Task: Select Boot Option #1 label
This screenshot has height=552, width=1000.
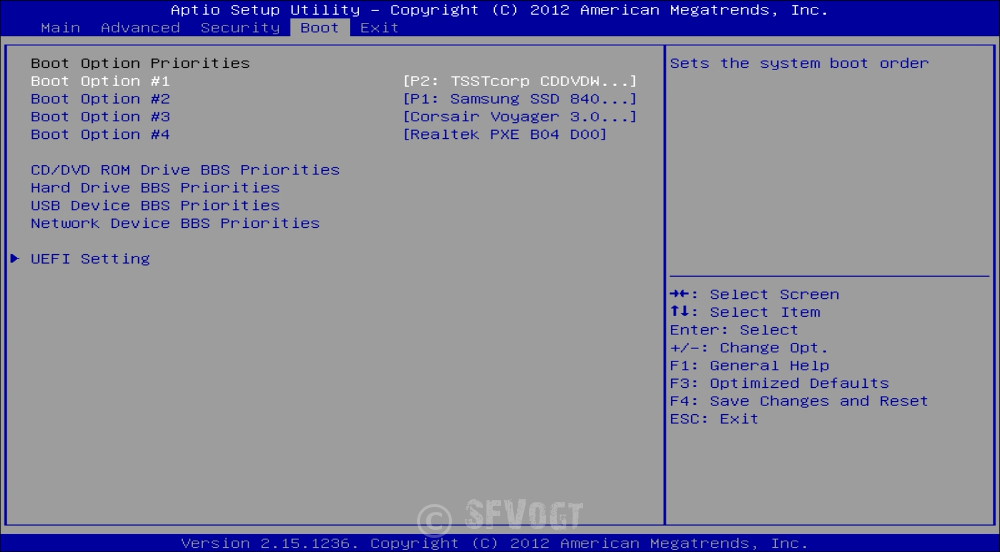Action: pyautogui.click(x=100, y=81)
